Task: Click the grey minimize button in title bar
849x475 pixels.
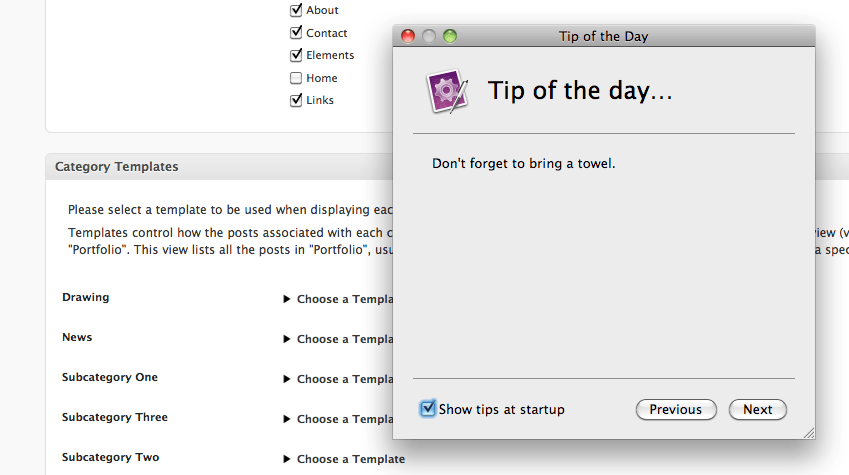Action: click(x=429, y=36)
